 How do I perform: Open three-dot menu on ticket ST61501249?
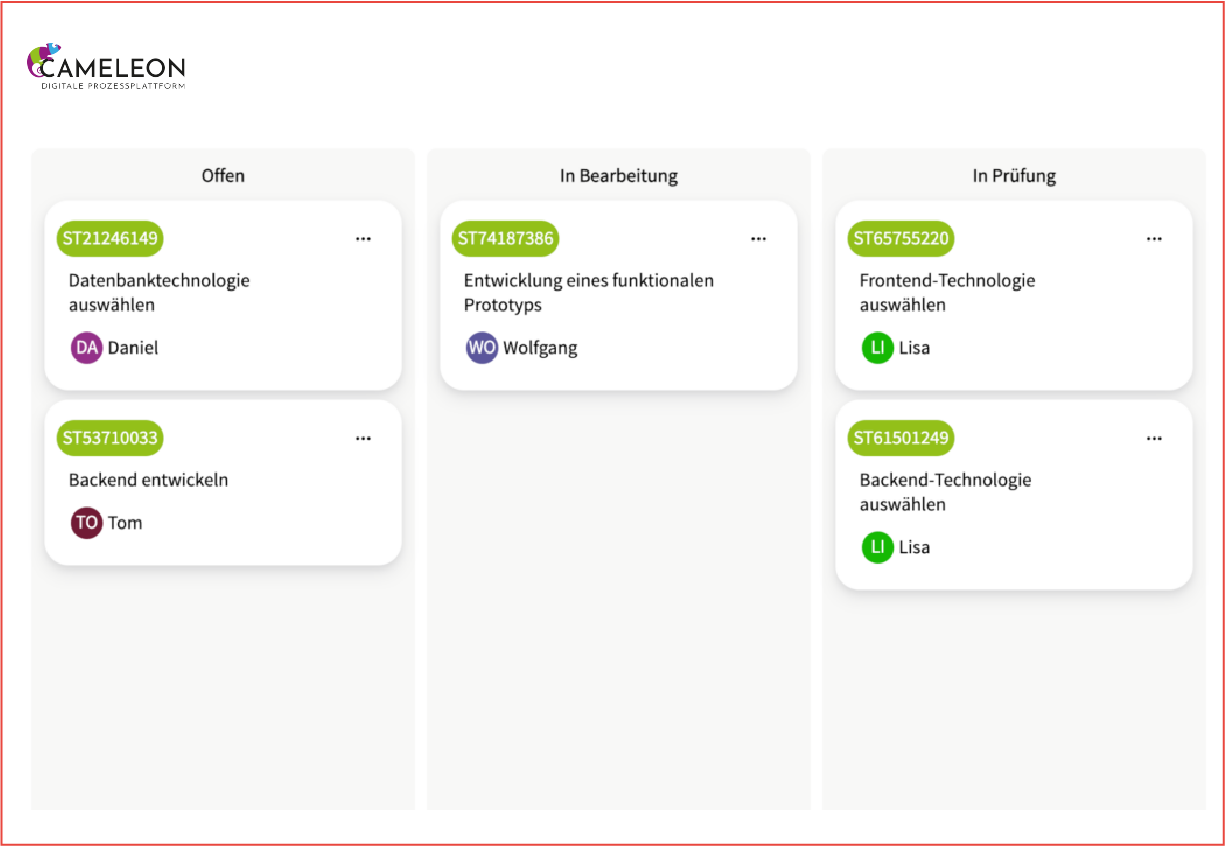[1154, 438]
